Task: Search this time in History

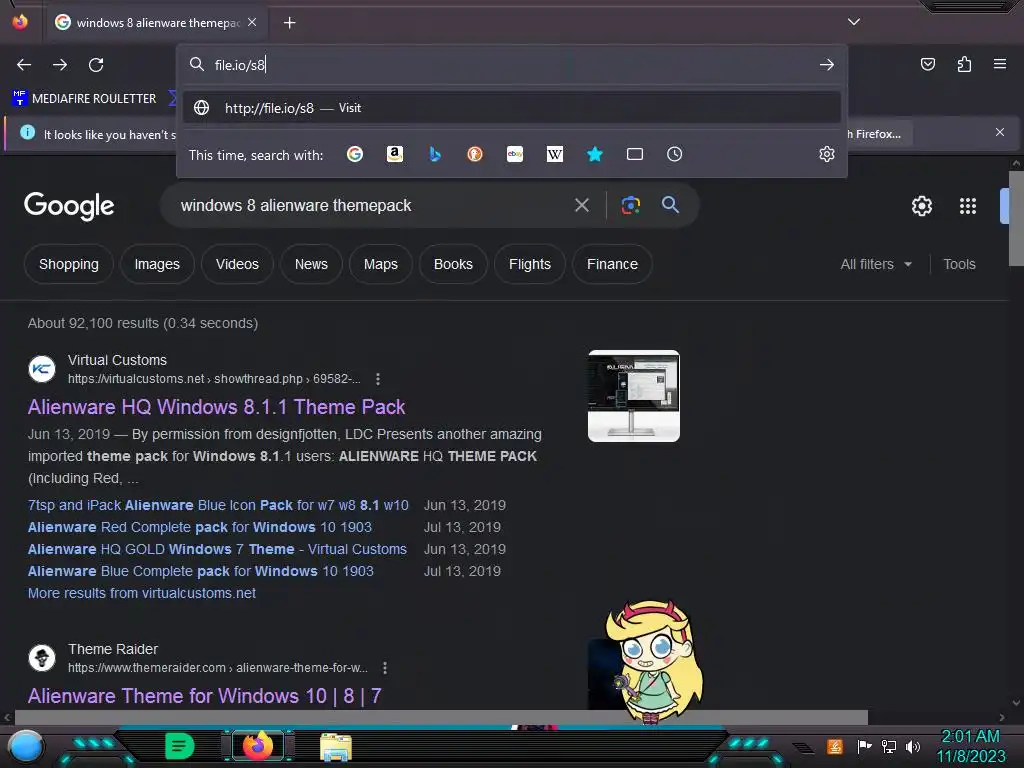Action: click(674, 154)
